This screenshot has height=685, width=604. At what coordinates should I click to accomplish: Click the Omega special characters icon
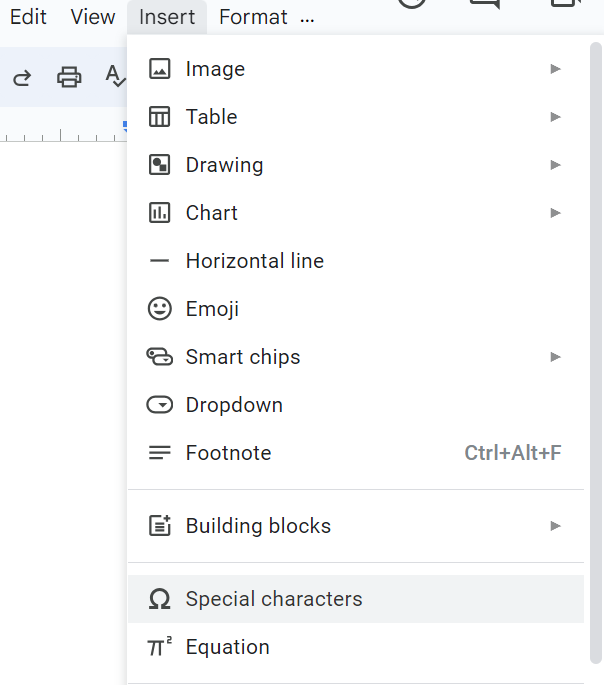(160, 599)
